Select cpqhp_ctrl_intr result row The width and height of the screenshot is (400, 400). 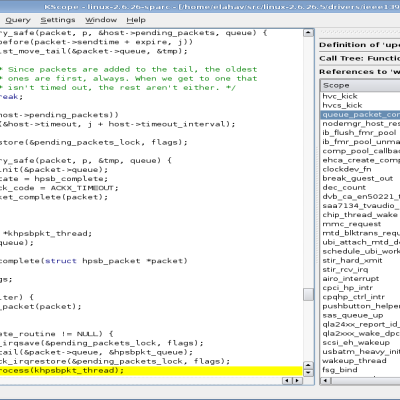[360, 297]
